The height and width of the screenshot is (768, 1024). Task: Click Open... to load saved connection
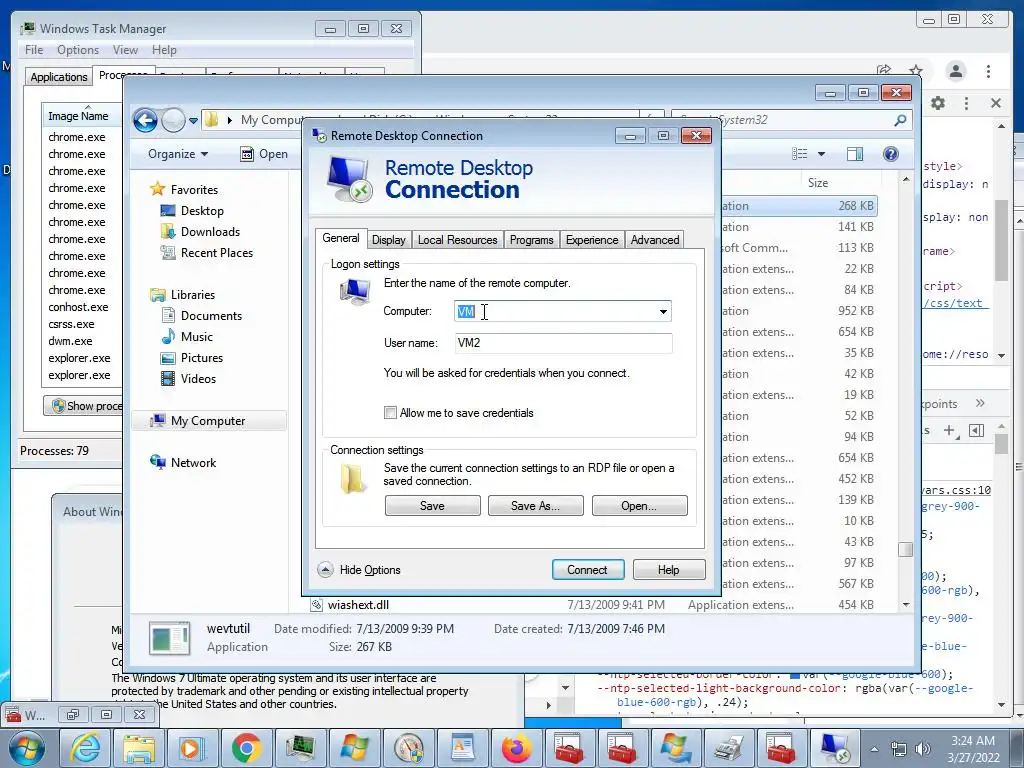(x=639, y=505)
